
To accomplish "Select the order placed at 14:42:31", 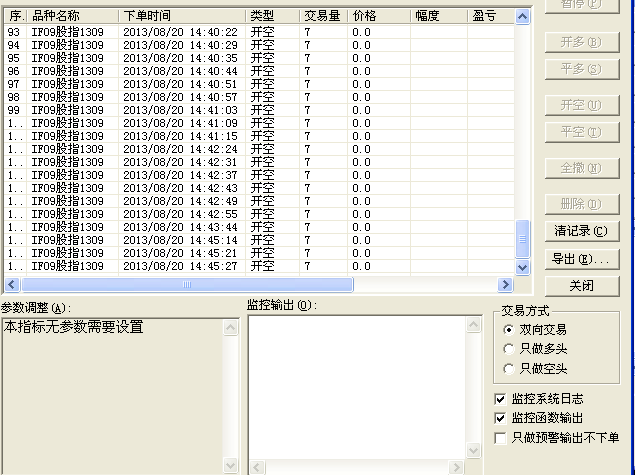I will tap(259, 162).
